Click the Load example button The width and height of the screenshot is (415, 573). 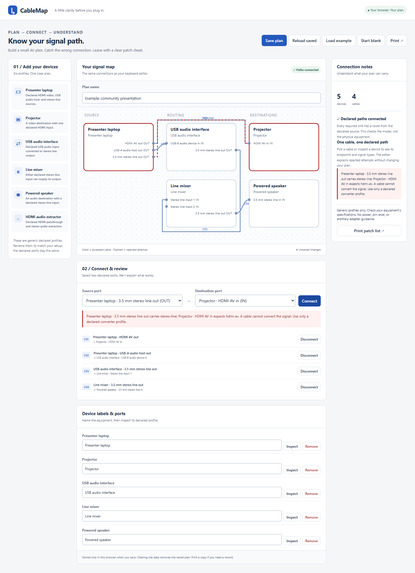click(339, 41)
